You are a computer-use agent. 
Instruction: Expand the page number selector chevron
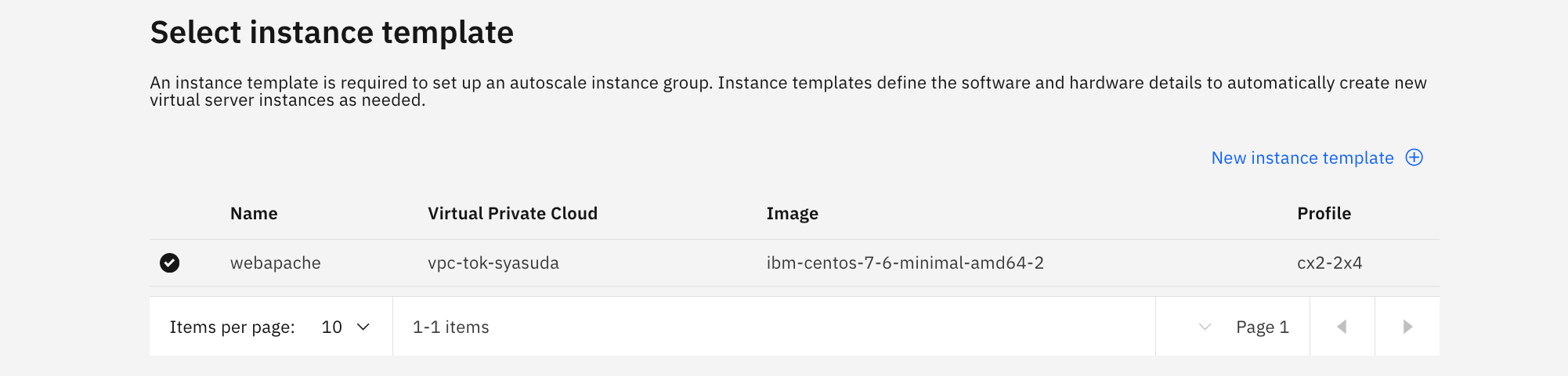coord(1205,327)
